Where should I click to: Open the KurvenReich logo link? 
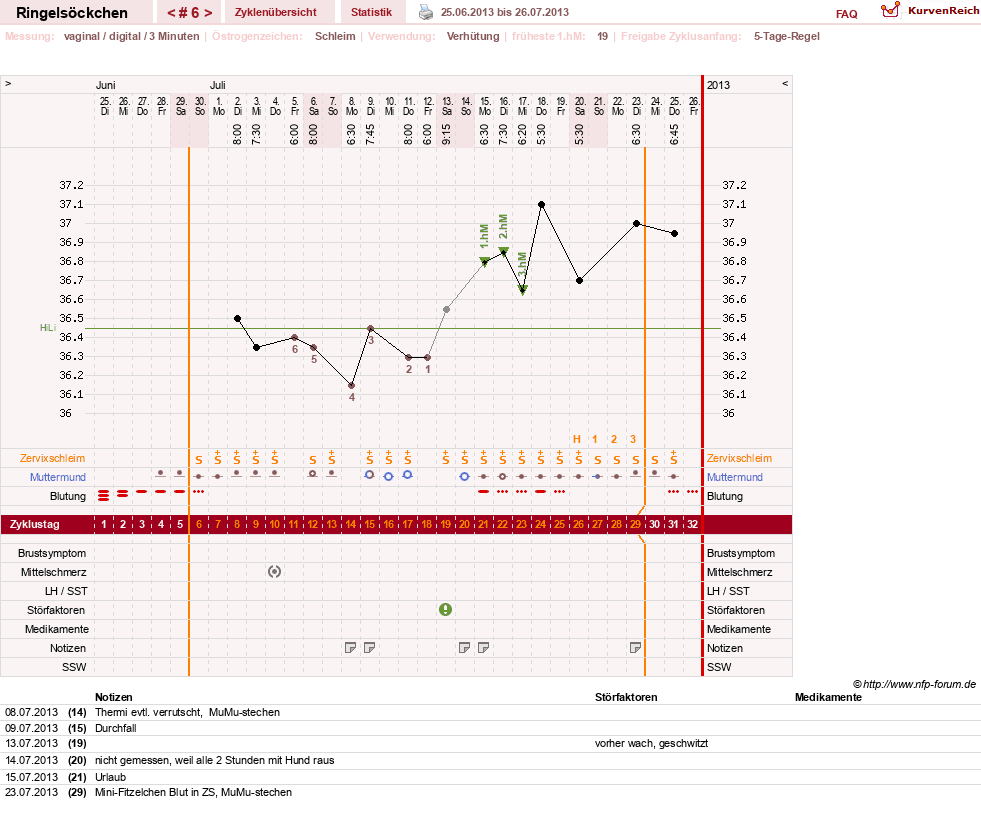[x=929, y=11]
